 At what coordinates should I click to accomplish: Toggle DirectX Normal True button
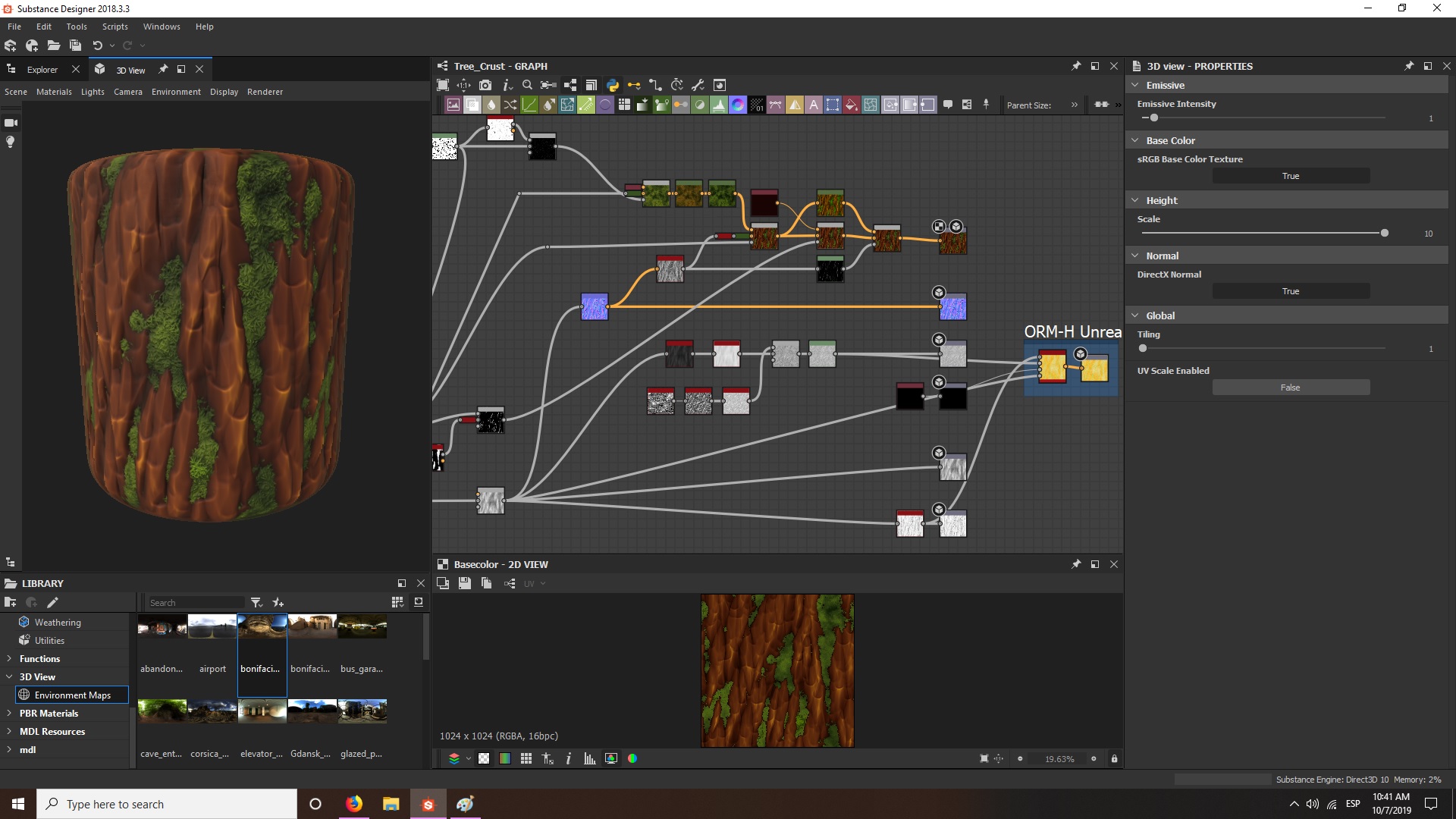pyautogui.click(x=1290, y=291)
